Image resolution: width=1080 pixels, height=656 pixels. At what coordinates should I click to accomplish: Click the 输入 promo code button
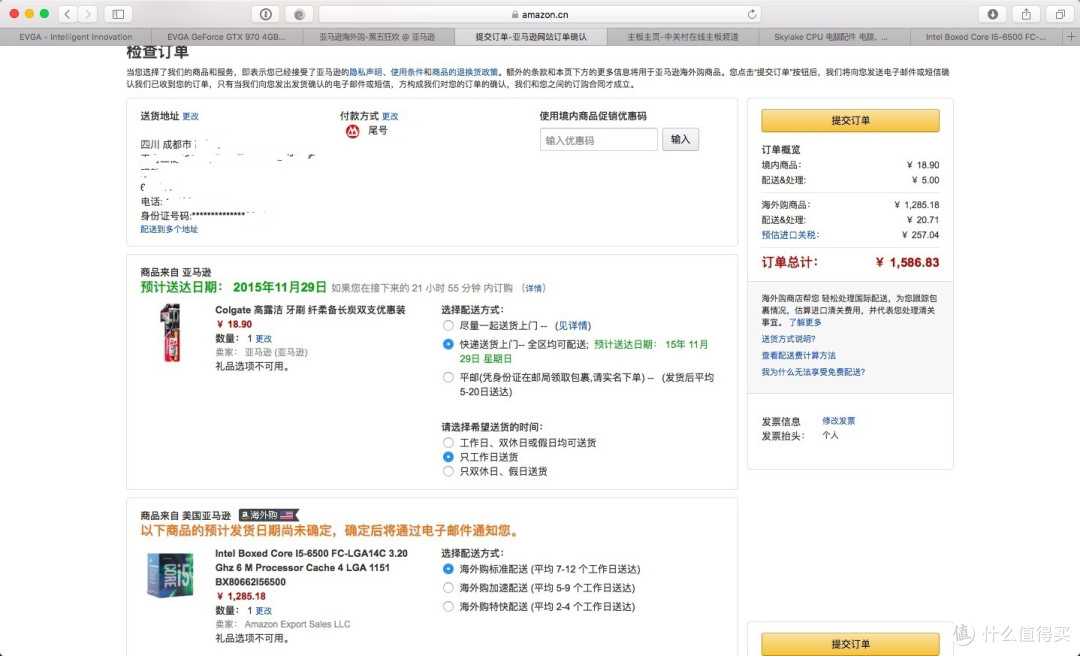click(x=680, y=139)
